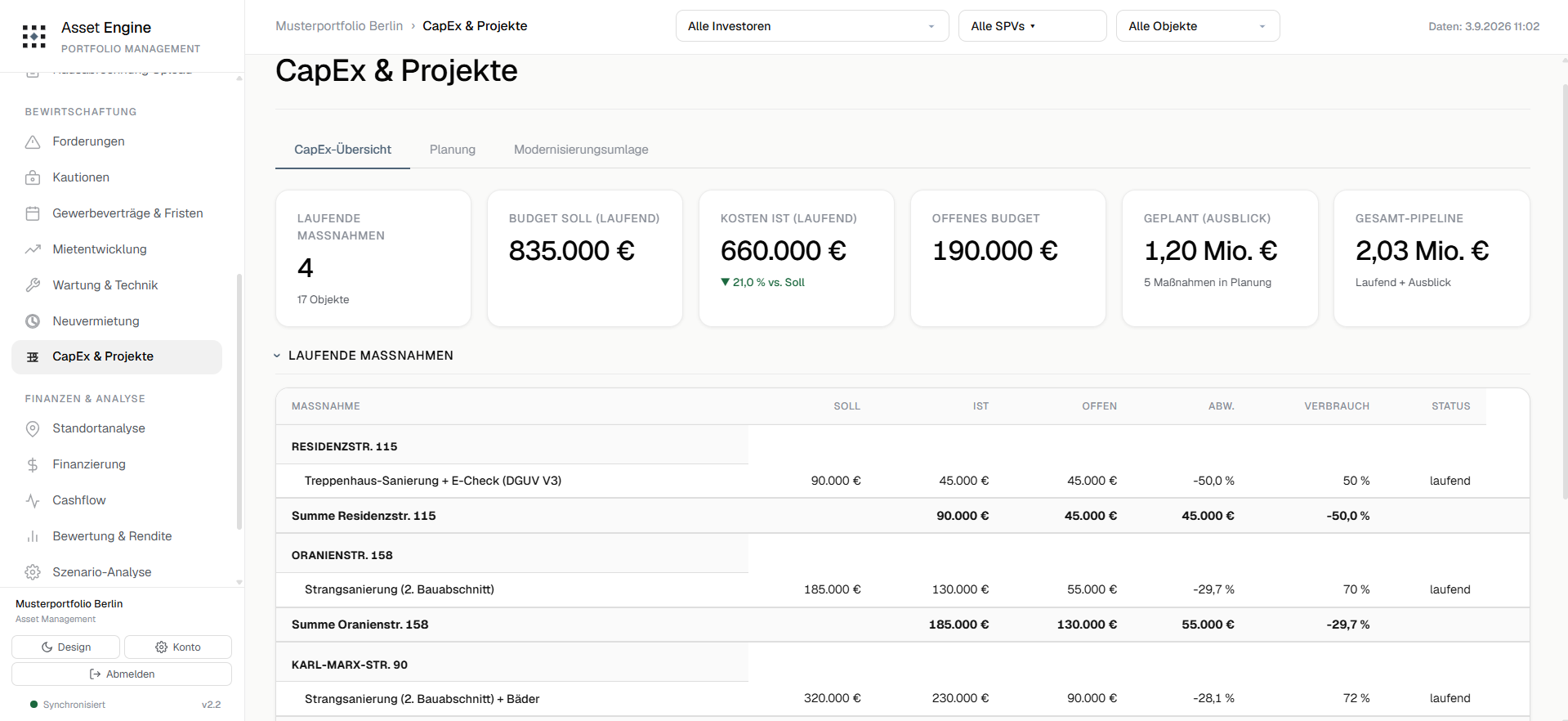The width and height of the screenshot is (1568, 721).
Task: Click the Laufende Massnahmen KPI card
Action: click(373, 258)
